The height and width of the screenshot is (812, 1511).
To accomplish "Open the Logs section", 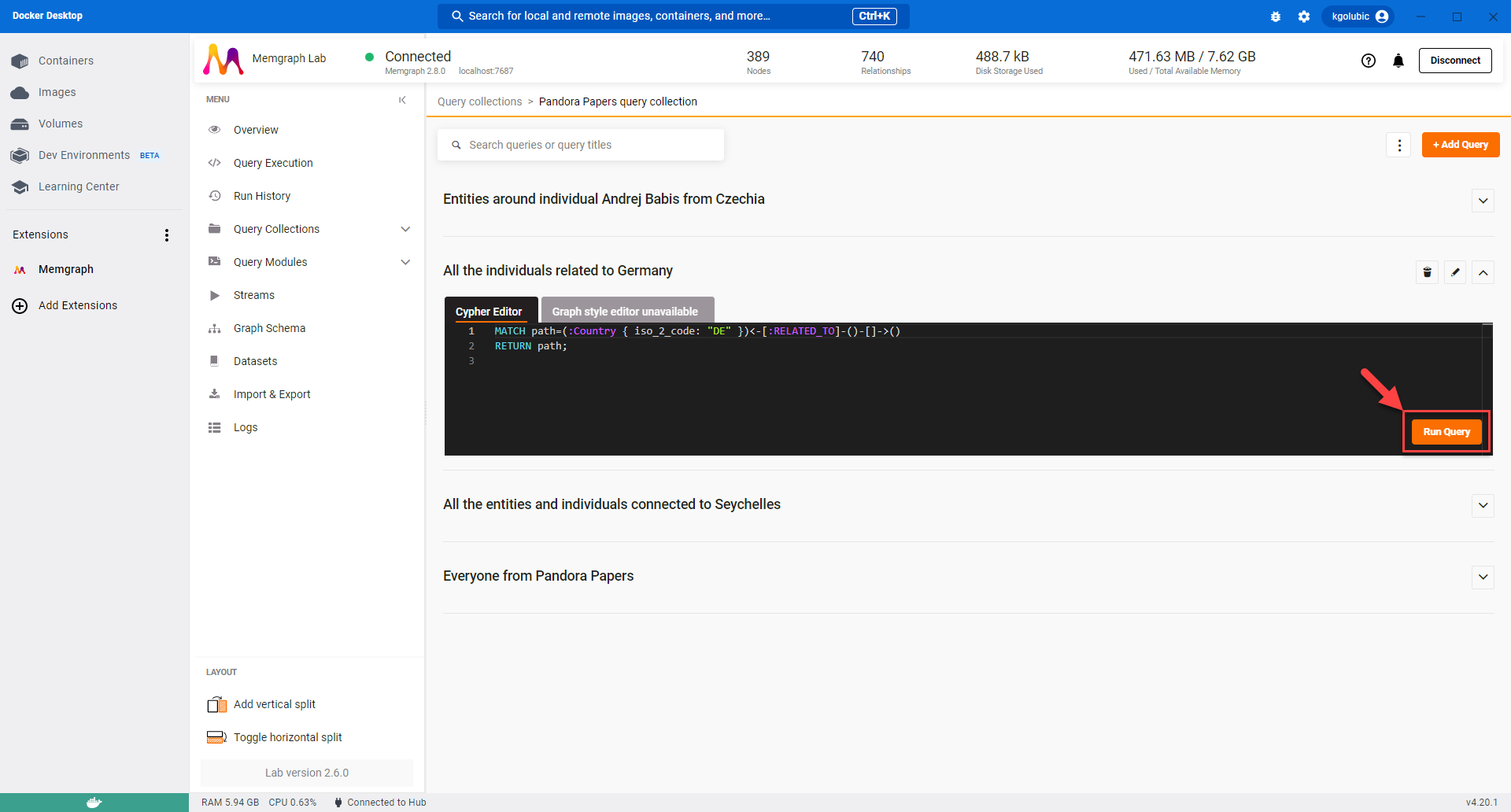I will click(x=245, y=427).
